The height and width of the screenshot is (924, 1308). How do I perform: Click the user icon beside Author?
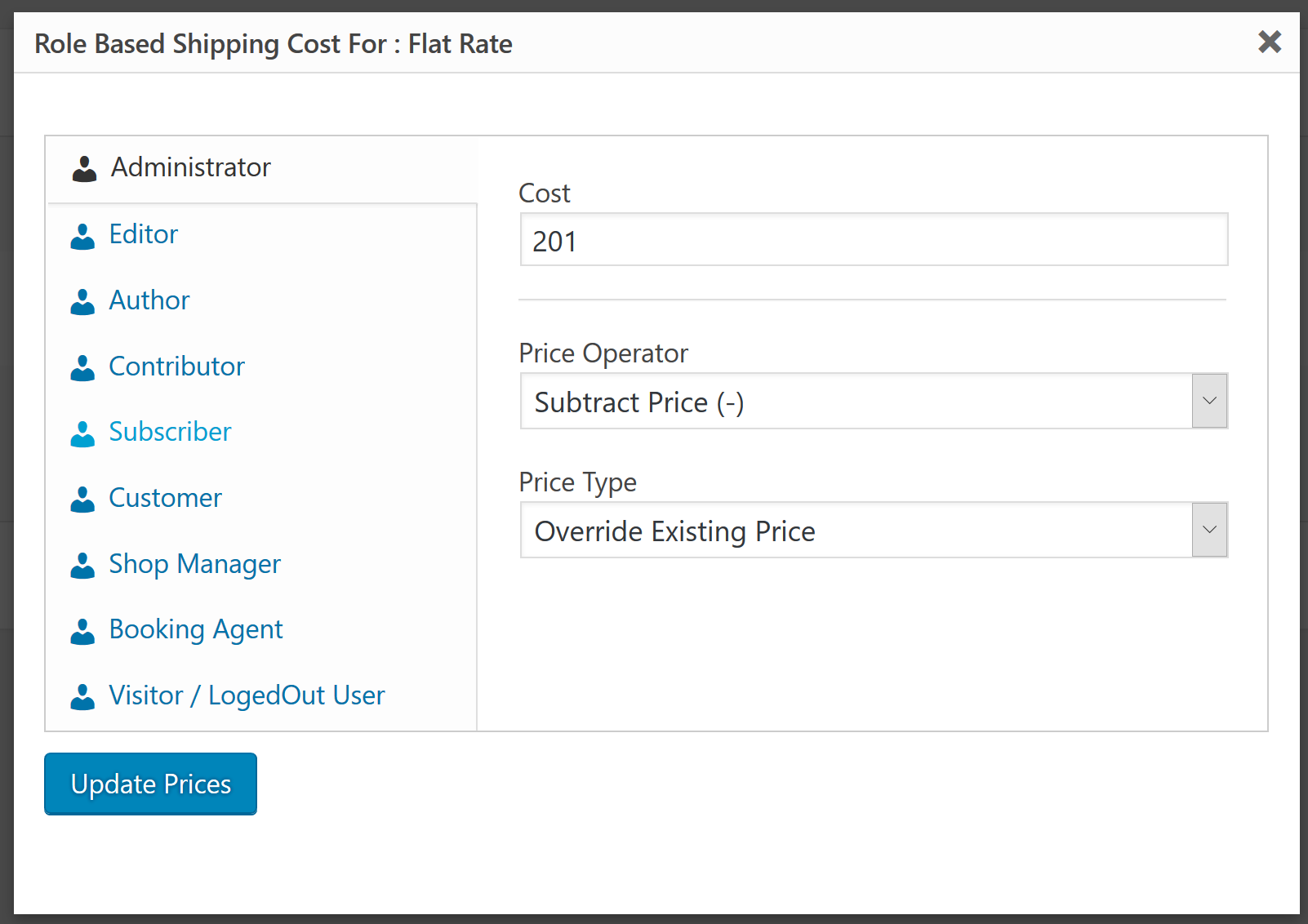[x=82, y=302]
